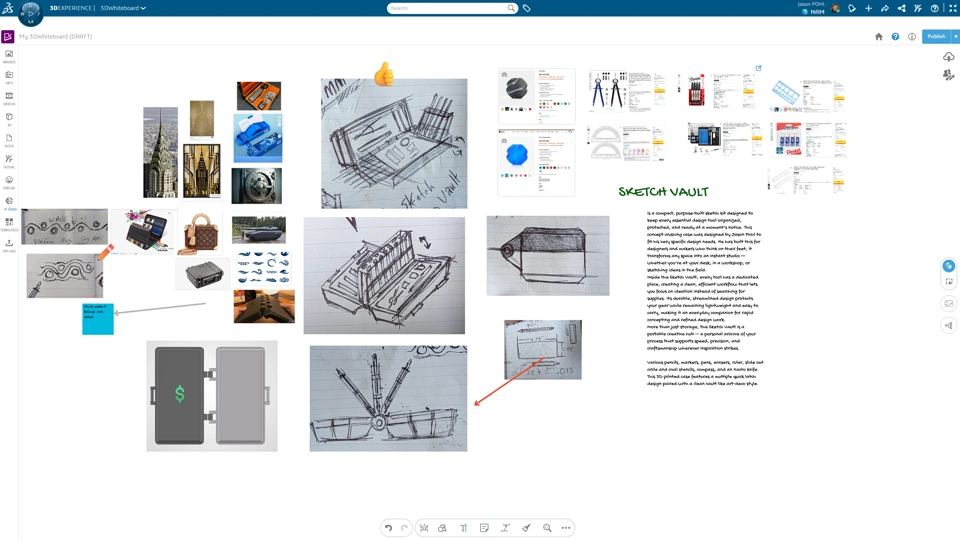
Task: Click the image view circular button on right edge
Action: 948,304
